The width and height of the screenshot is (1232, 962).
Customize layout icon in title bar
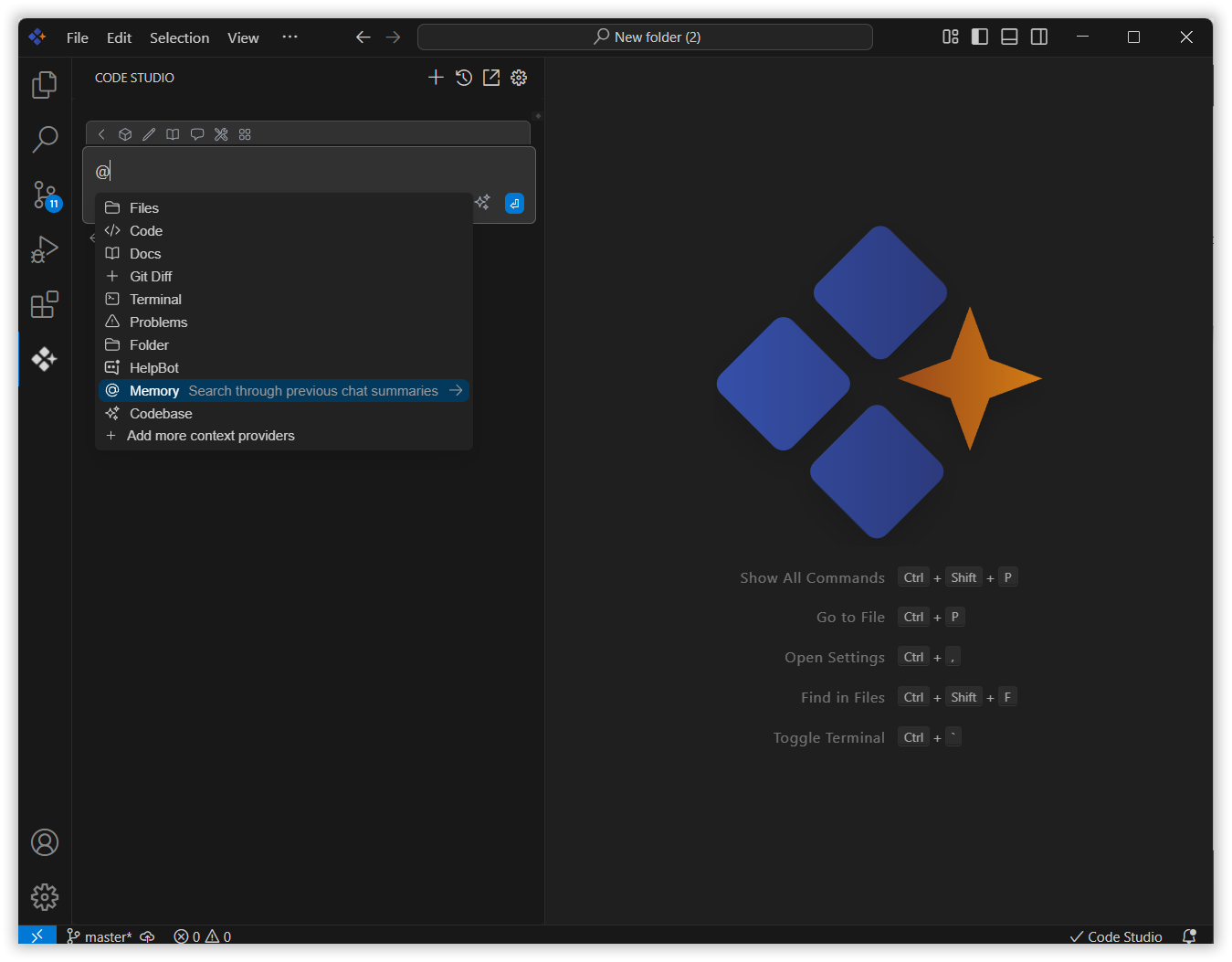pos(951,37)
